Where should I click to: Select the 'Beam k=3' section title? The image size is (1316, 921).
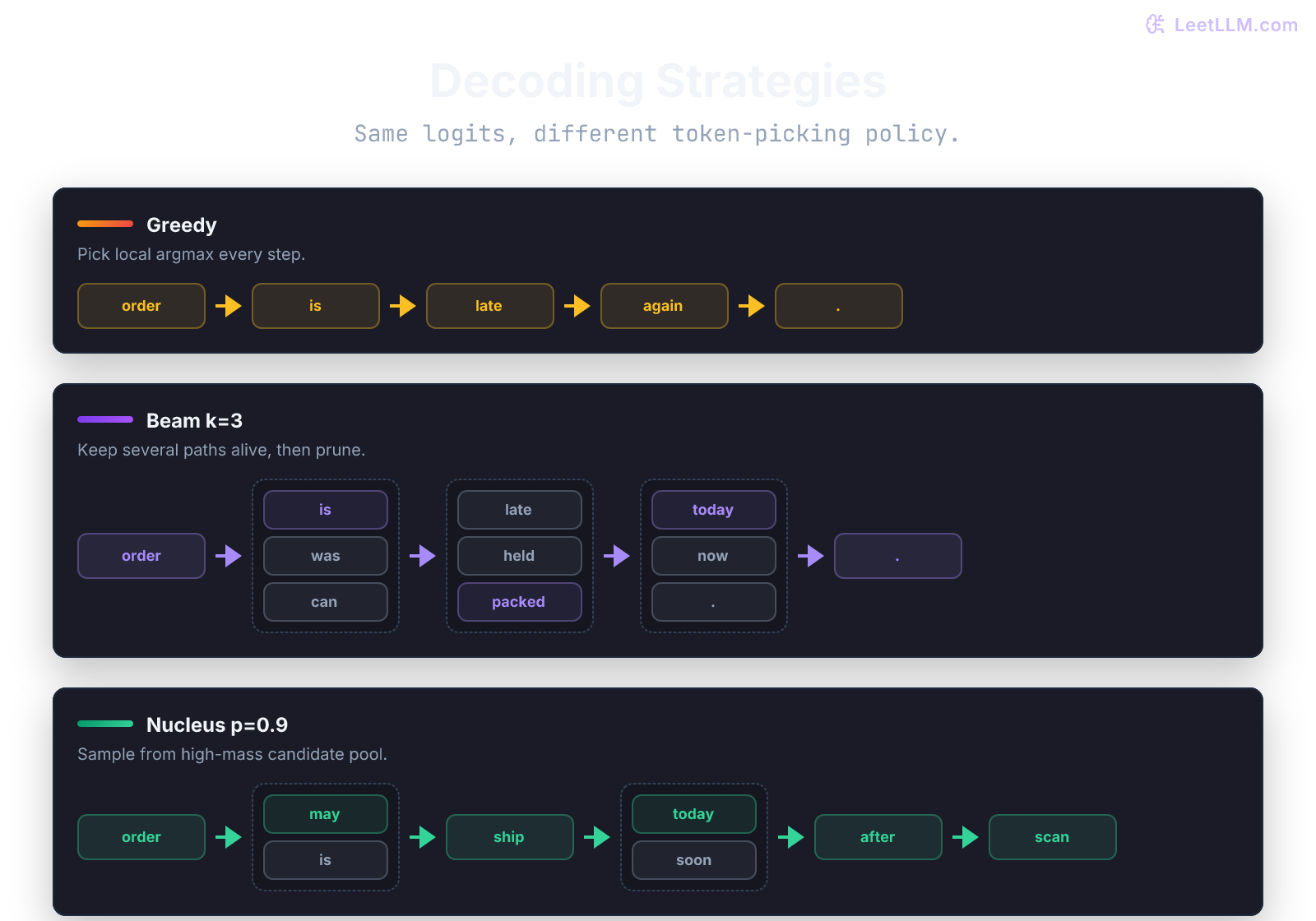coord(194,420)
